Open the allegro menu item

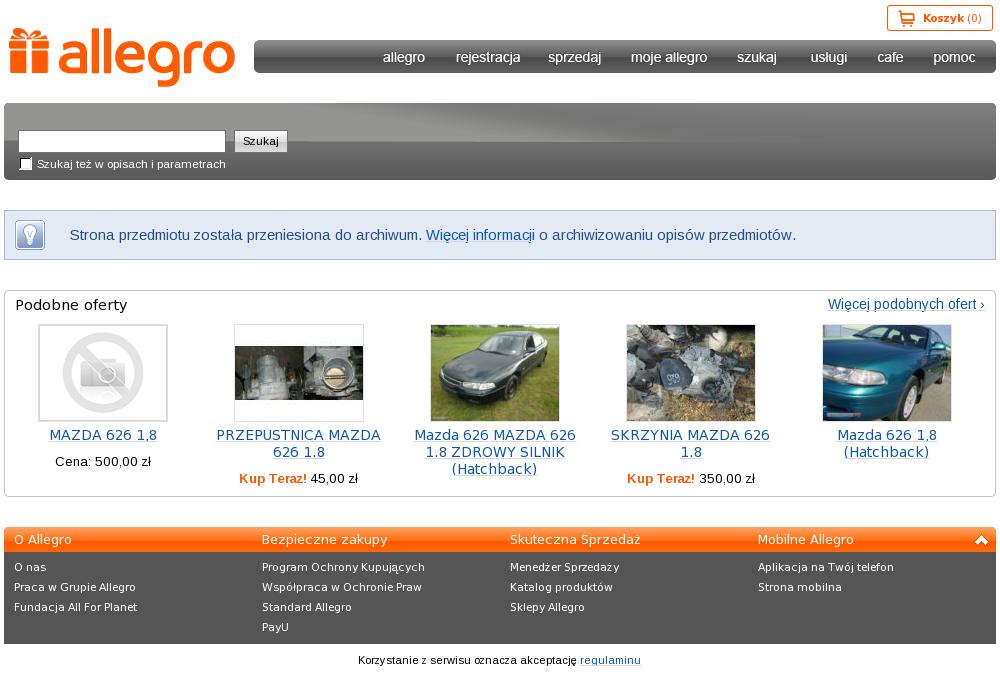click(x=404, y=57)
